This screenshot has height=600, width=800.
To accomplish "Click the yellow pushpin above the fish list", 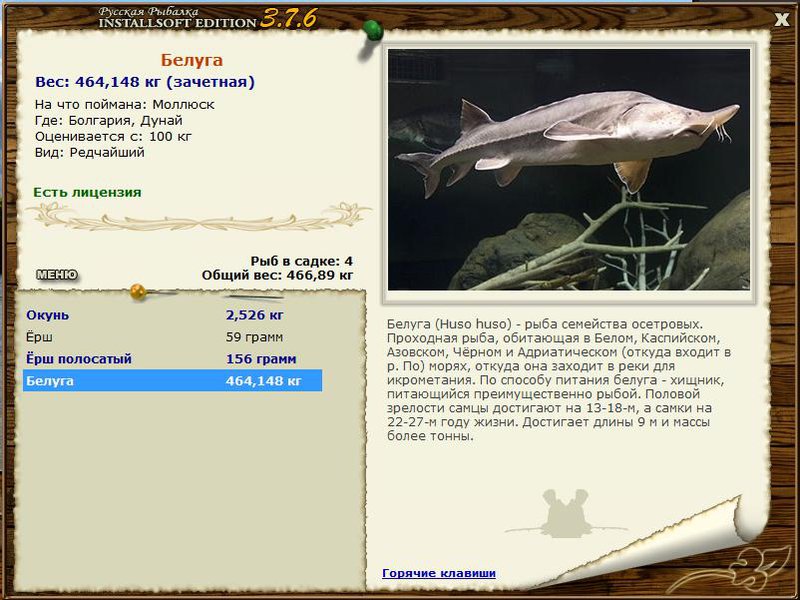I will click(138, 291).
